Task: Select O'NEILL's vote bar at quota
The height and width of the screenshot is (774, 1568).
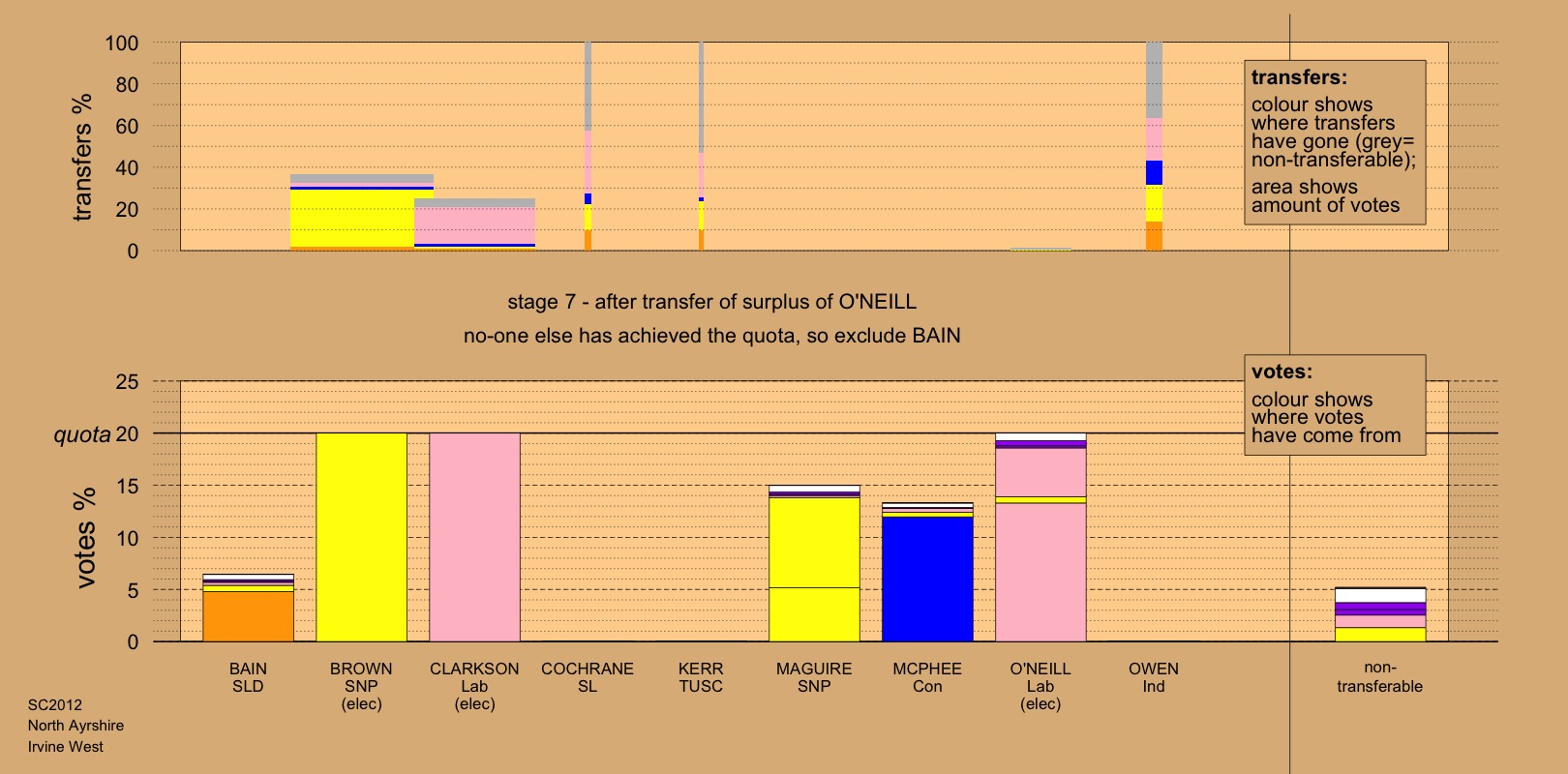Action: tap(1040, 542)
